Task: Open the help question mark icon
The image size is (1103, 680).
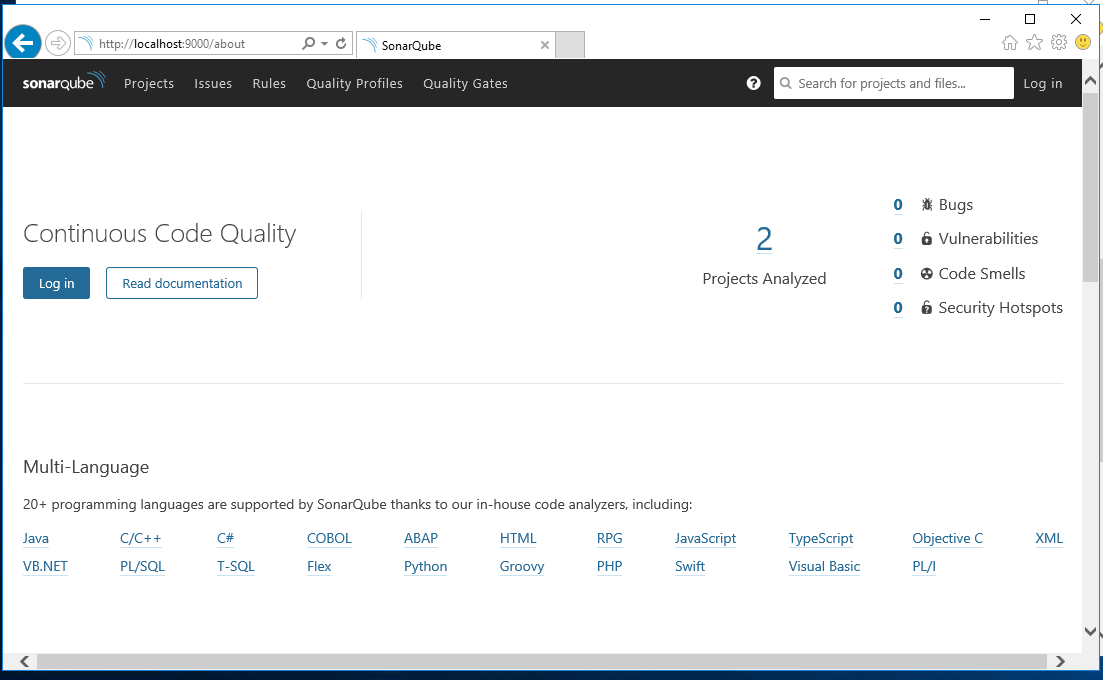Action: click(753, 83)
